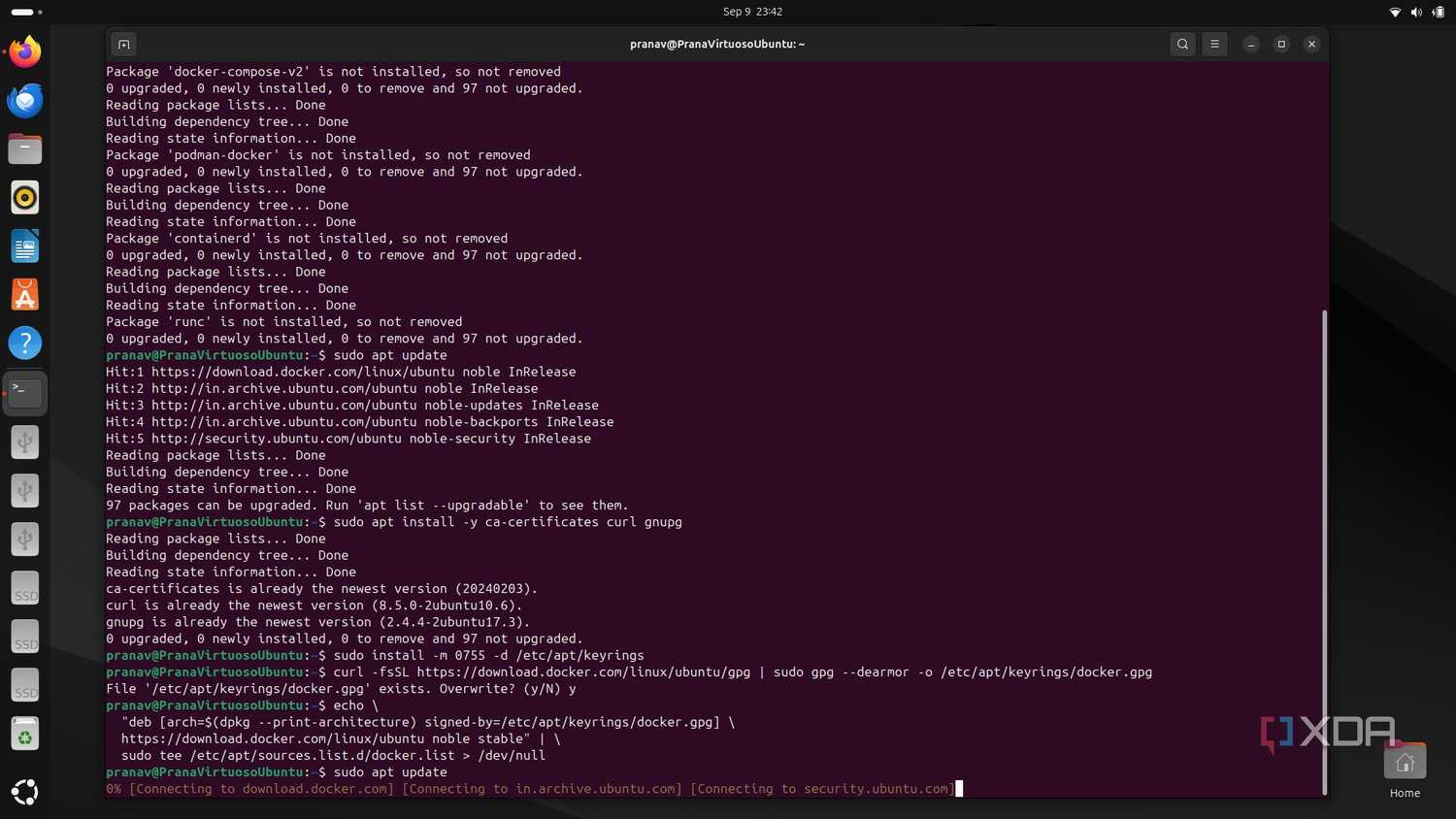Click the volume indicator in the top bar
This screenshot has height=819, width=1456.
pyautogui.click(x=1416, y=12)
